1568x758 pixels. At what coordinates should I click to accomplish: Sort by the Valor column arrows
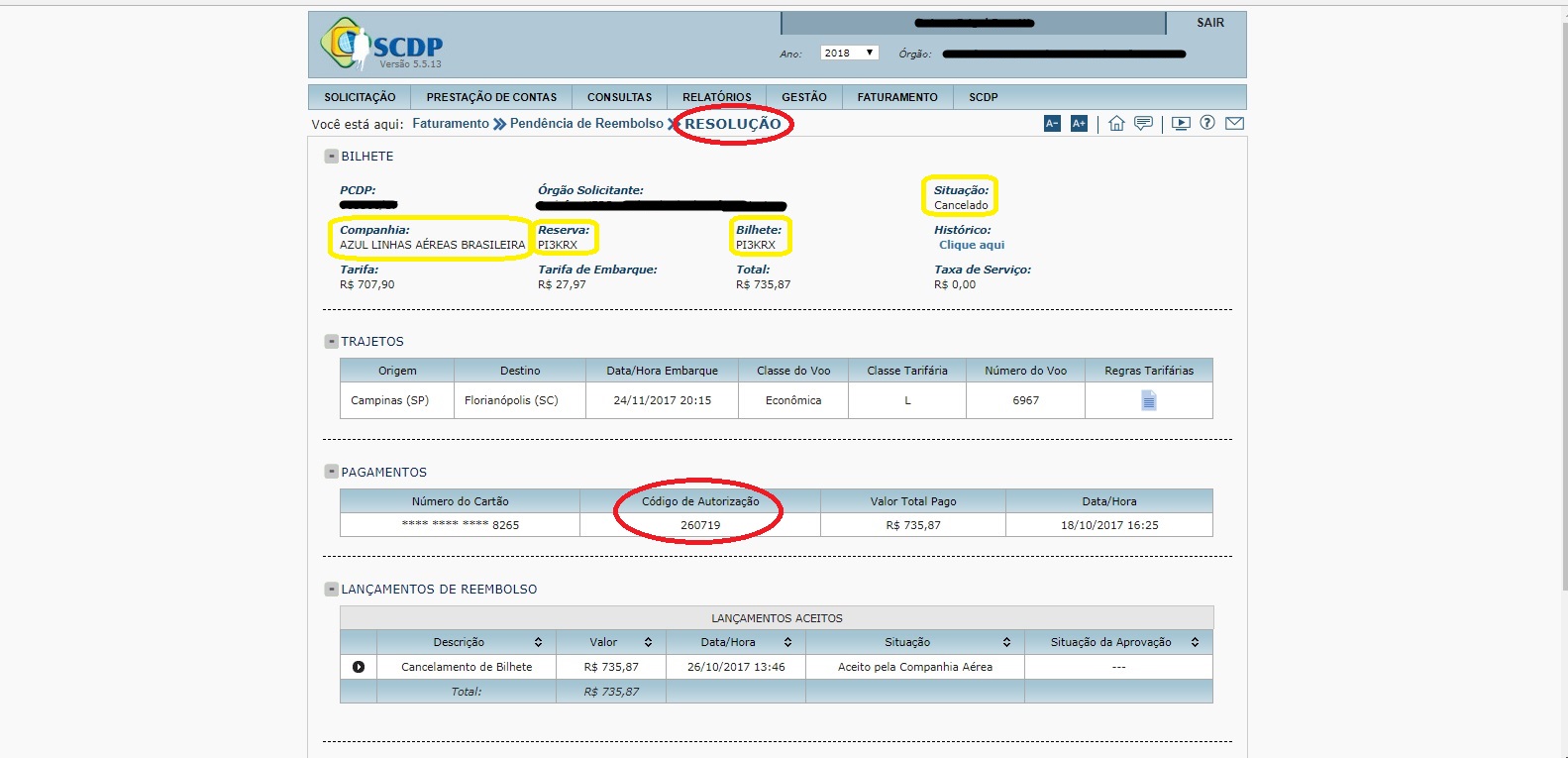pos(648,642)
